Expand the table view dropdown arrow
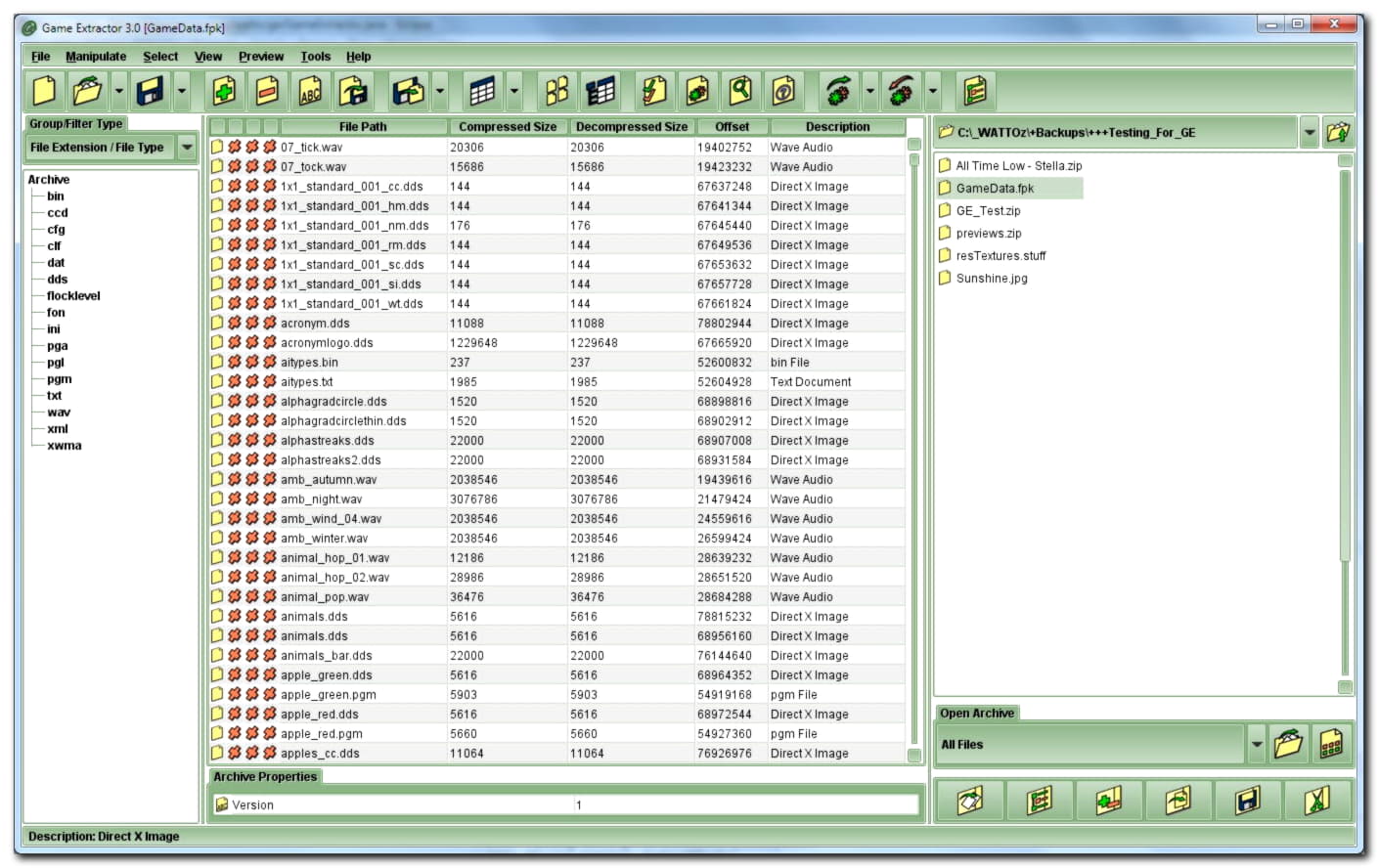This screenshot has height=868, width=1378. [x=514, y=91]
